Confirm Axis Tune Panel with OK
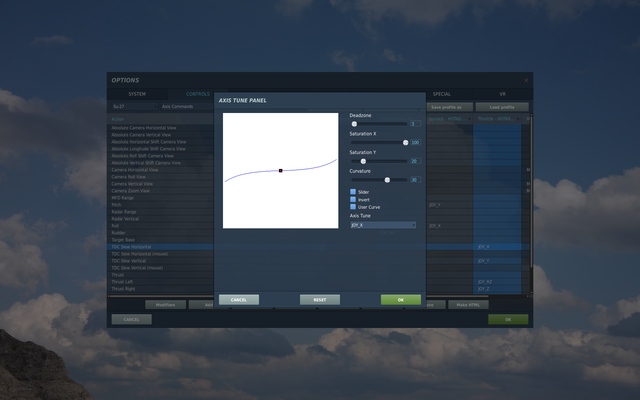This screenshot has height=400, width=640. pos(401,300)
